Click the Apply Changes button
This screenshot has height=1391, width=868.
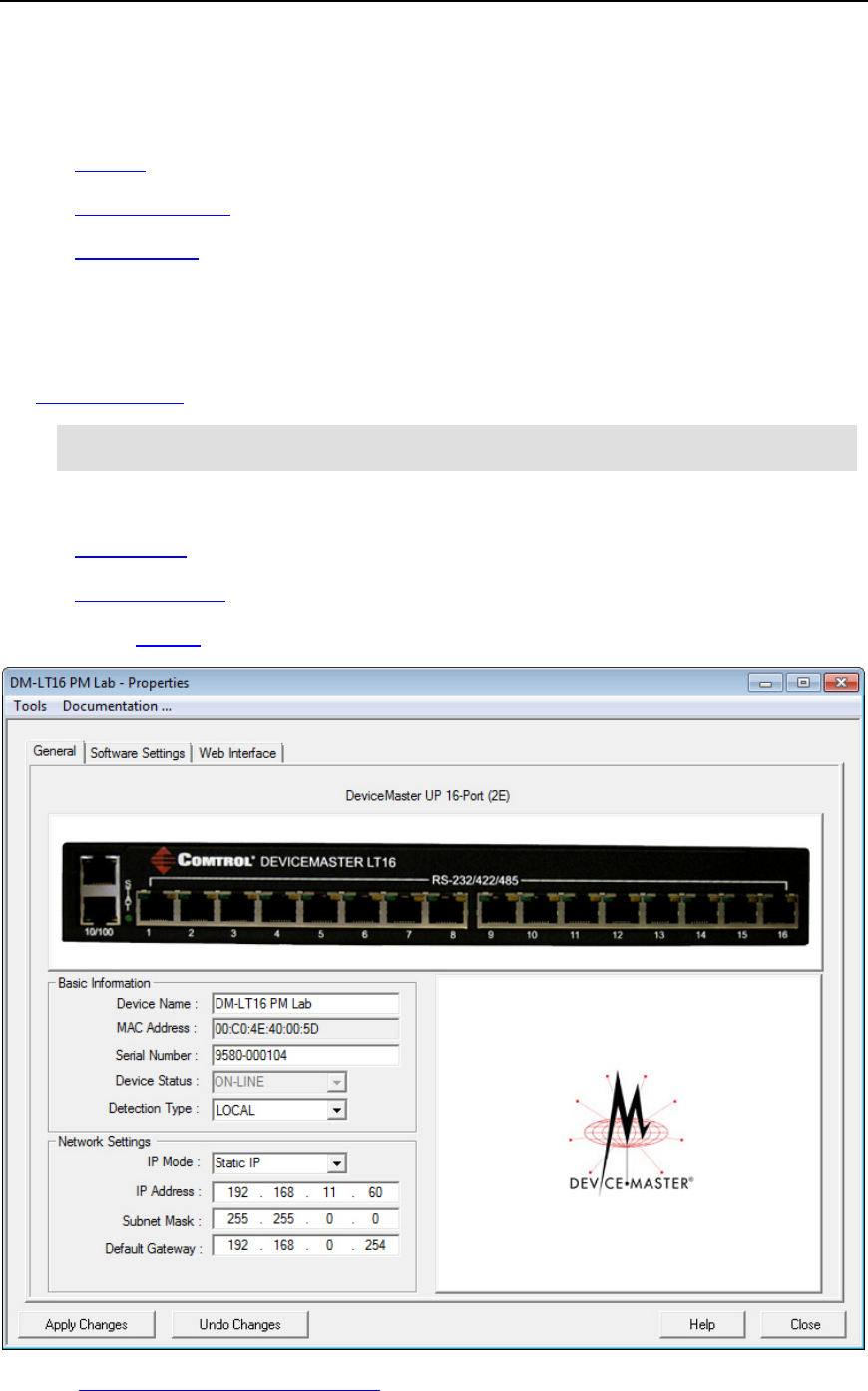(87, 1325)
